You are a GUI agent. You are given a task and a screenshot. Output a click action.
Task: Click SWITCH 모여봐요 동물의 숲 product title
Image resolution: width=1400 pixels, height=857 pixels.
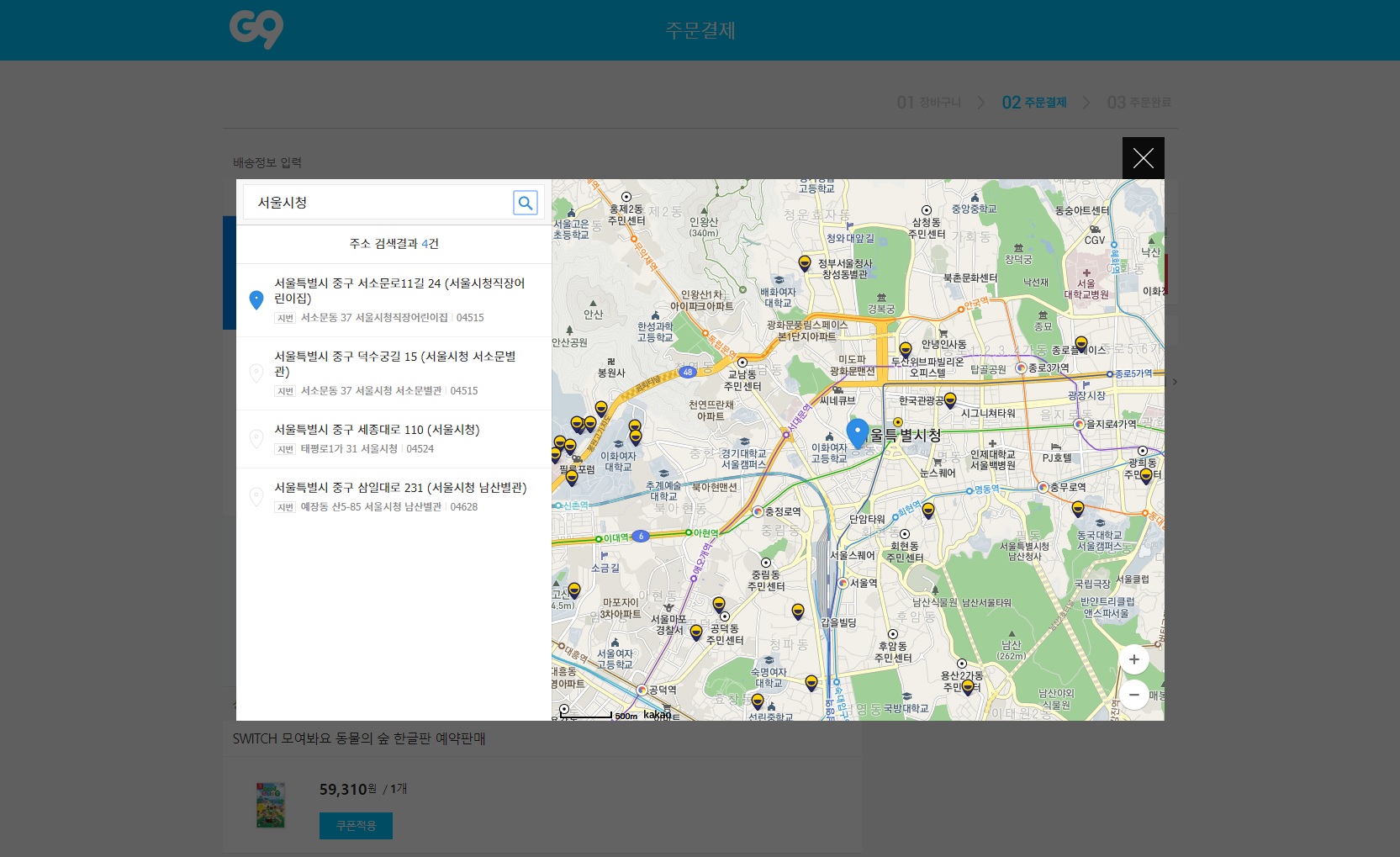(x=359, y=738)
